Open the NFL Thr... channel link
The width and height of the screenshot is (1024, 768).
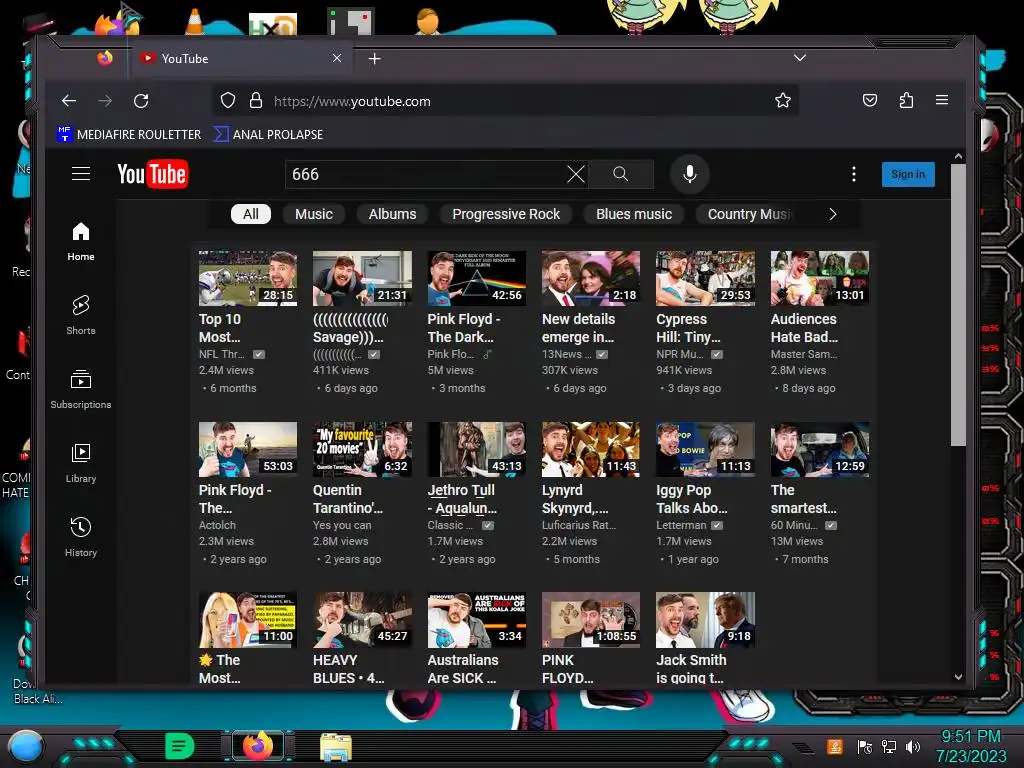pyautogui.click(x=221, y=354)
